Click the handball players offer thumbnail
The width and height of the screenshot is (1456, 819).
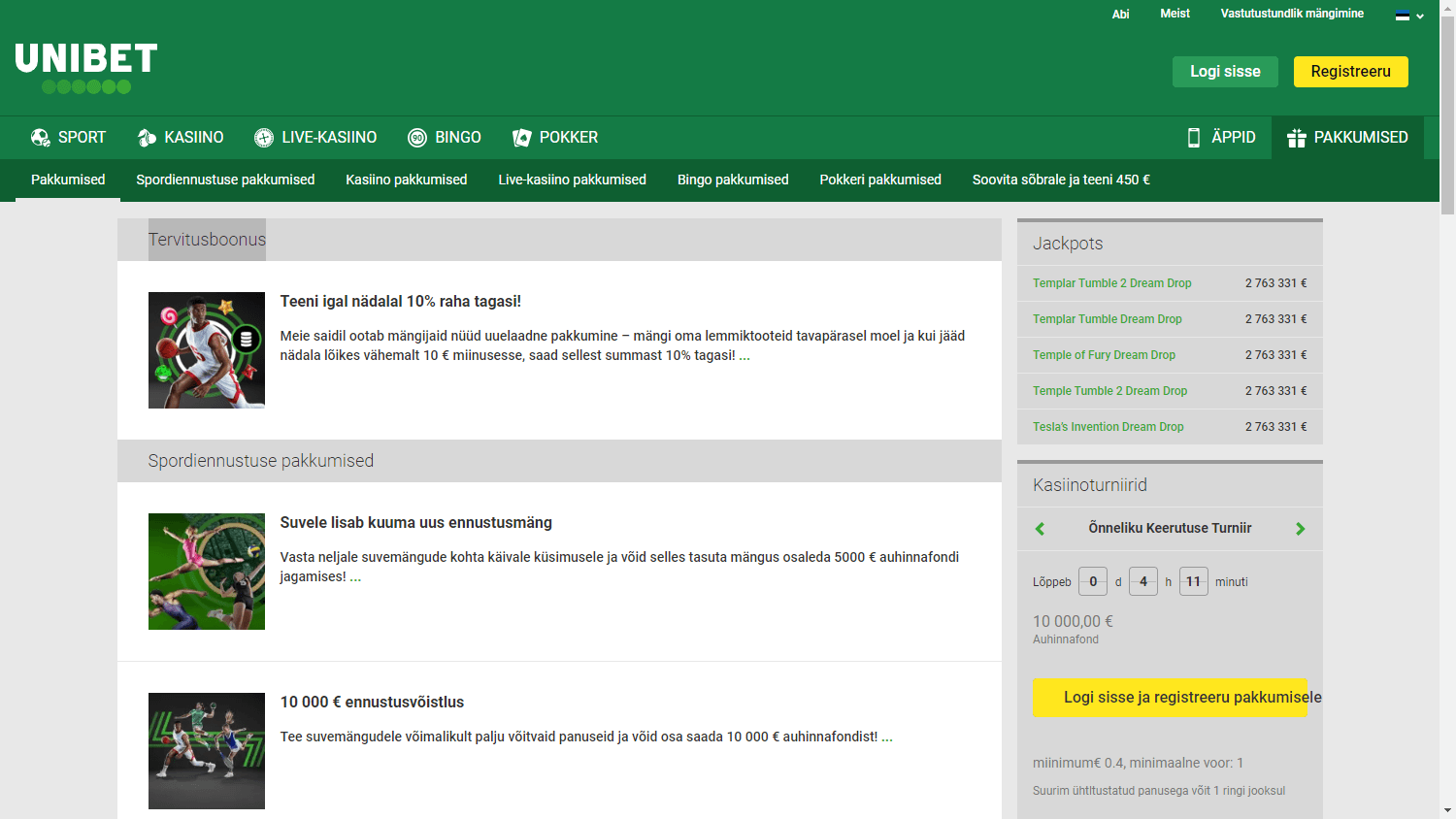(207, 751)
